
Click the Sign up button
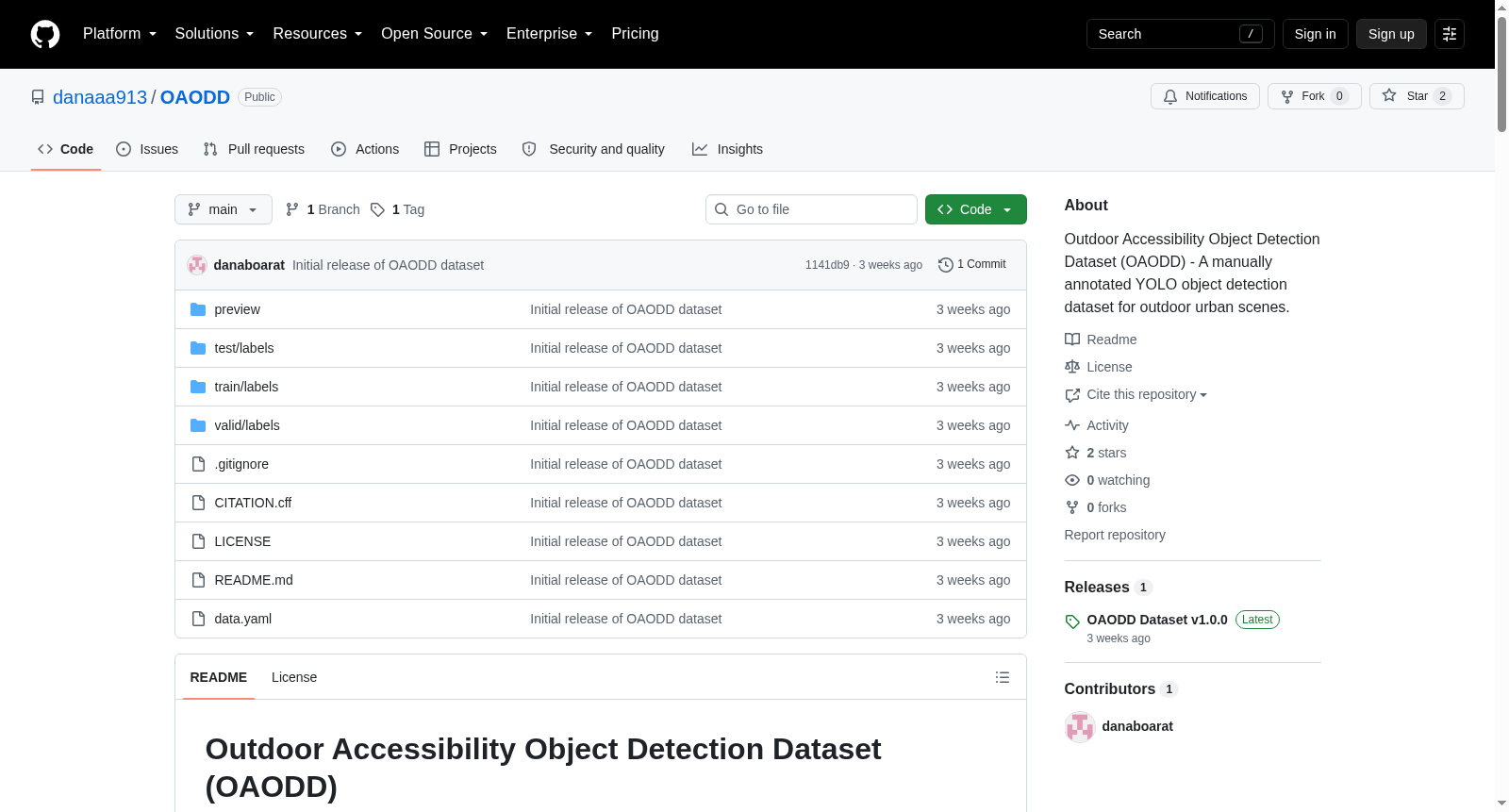coord(1391,34)
